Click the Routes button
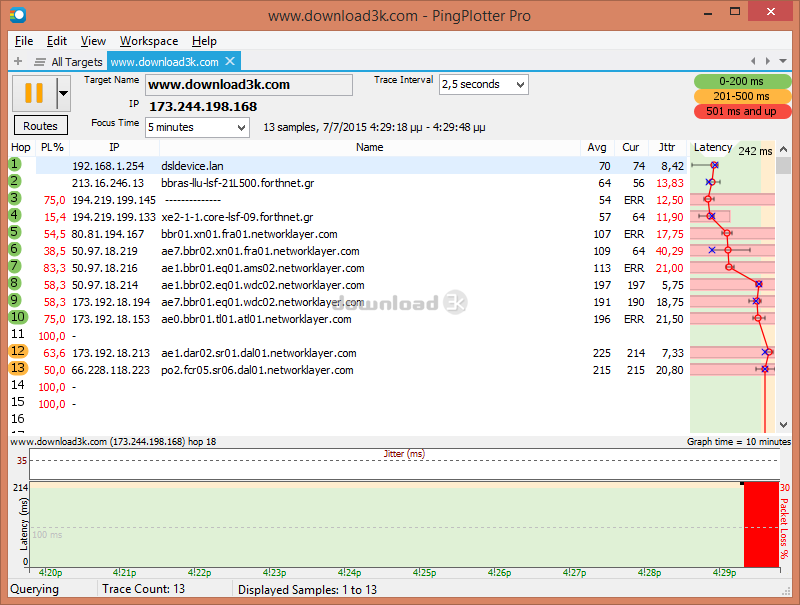800x605 pixels. (41, 126)
